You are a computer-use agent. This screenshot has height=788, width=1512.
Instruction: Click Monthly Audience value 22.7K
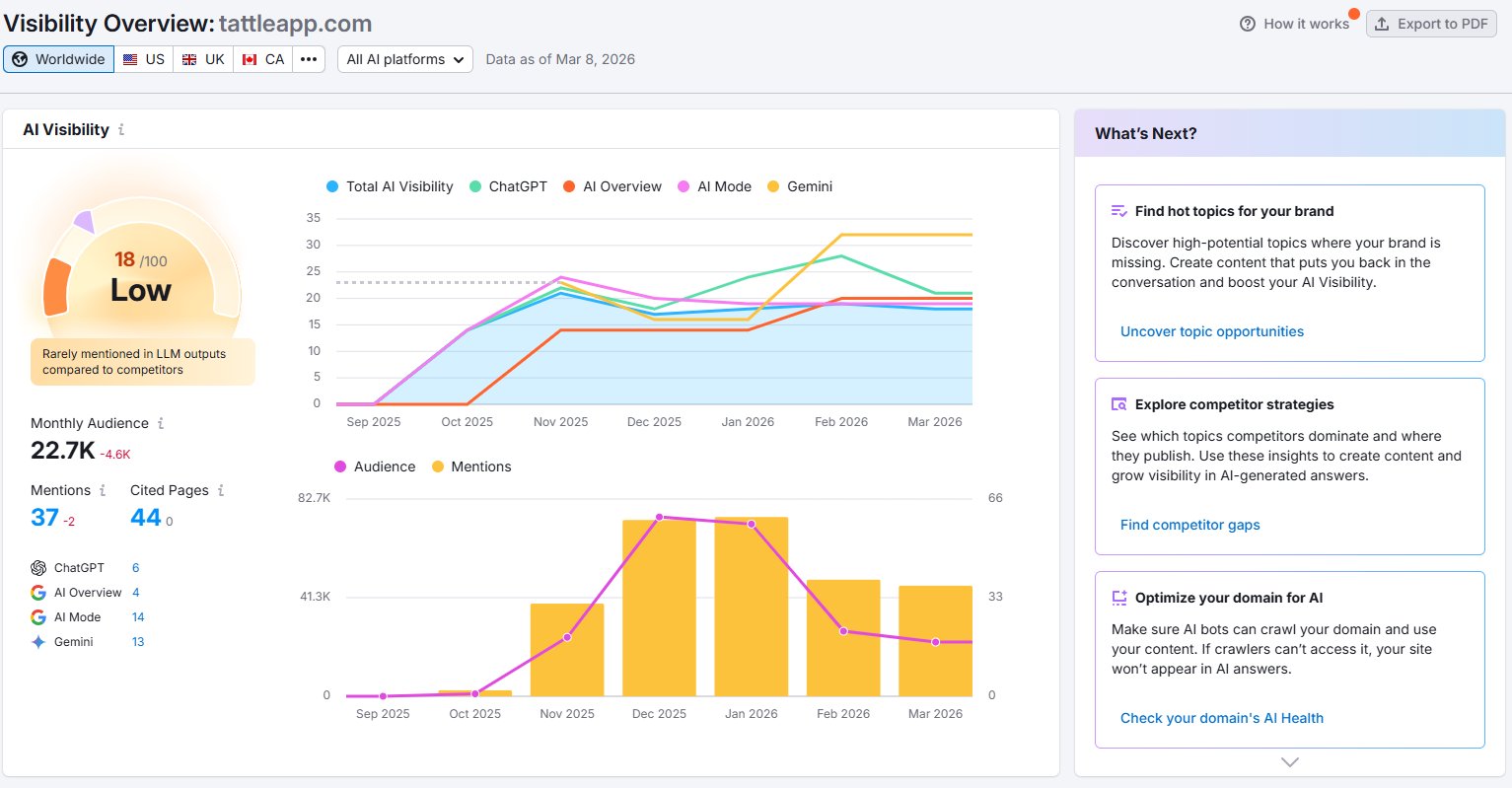[62, 451]
